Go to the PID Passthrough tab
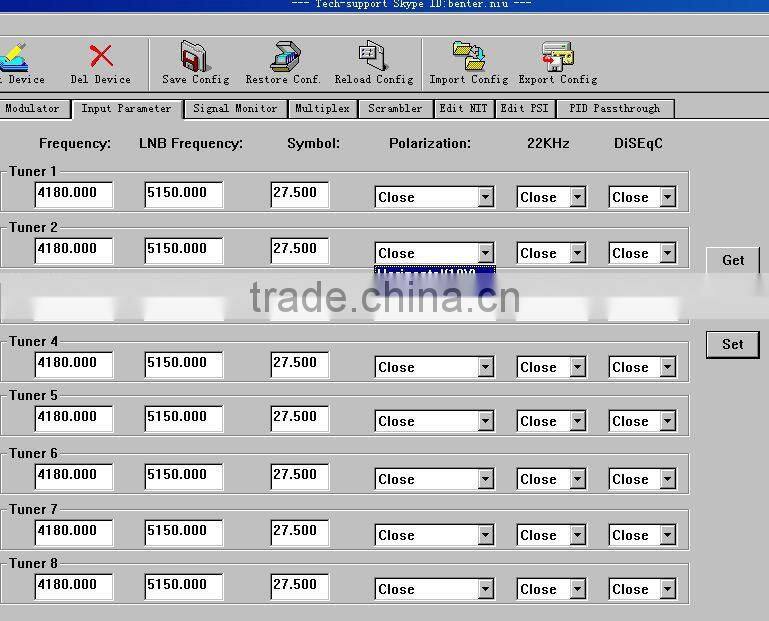The width and height of the screenshot is (769, 621). pos(614,109)
